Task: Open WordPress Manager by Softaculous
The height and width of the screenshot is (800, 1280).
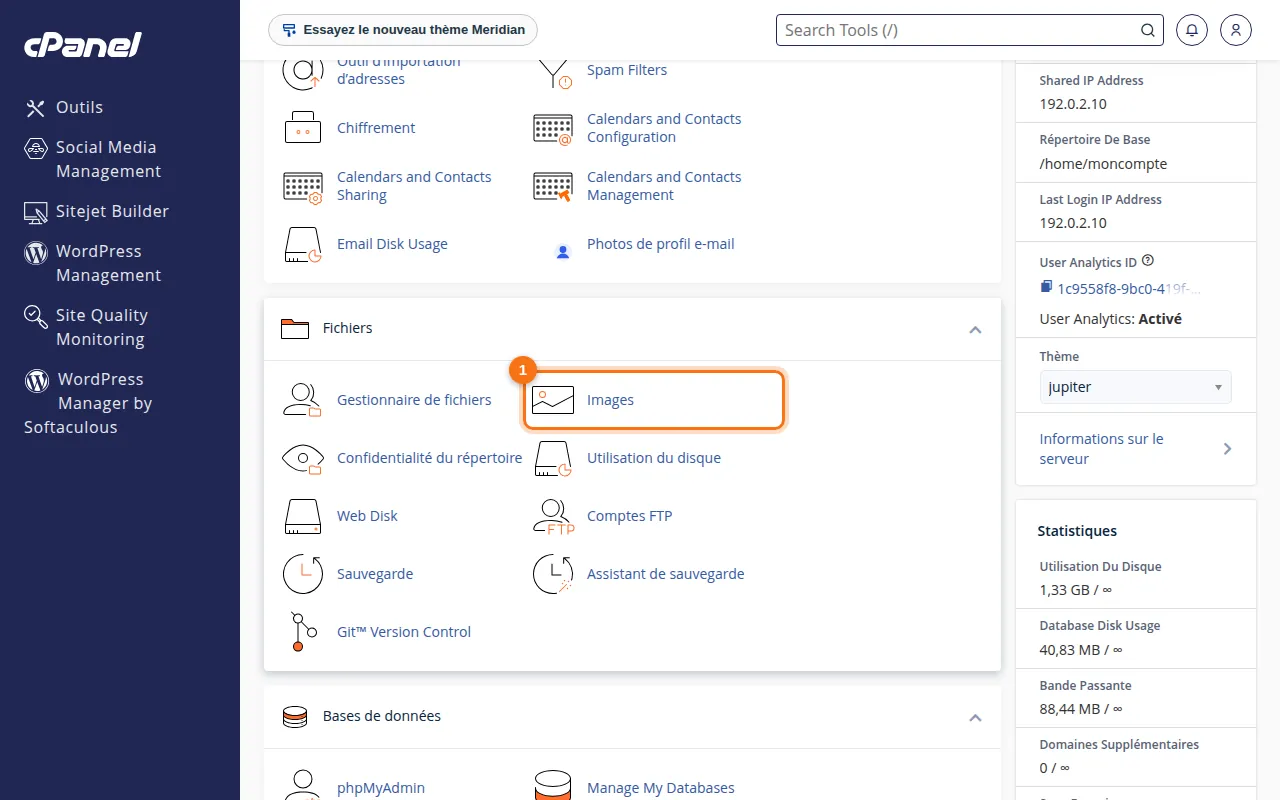Action: (x=88, y=403)
